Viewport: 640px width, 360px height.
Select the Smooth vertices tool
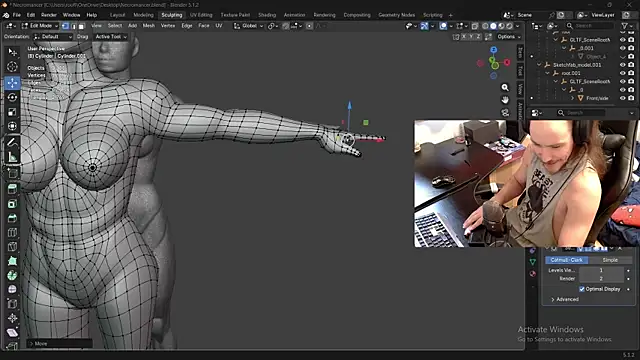pos(12,289)
